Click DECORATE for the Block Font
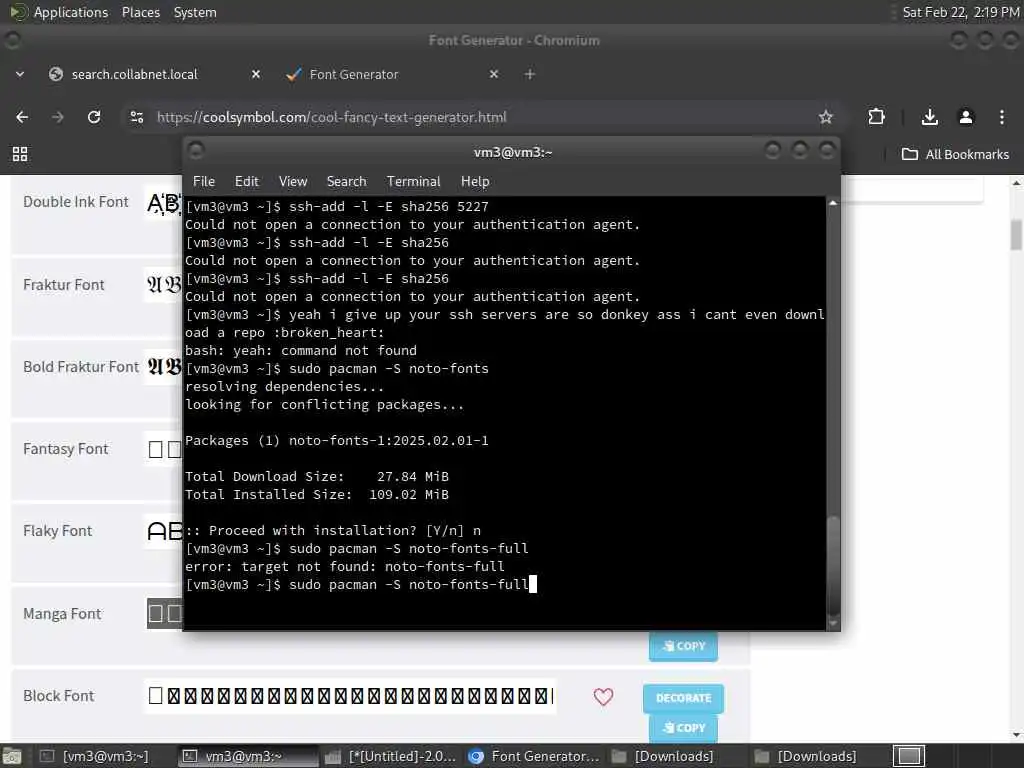 [683, 698]
